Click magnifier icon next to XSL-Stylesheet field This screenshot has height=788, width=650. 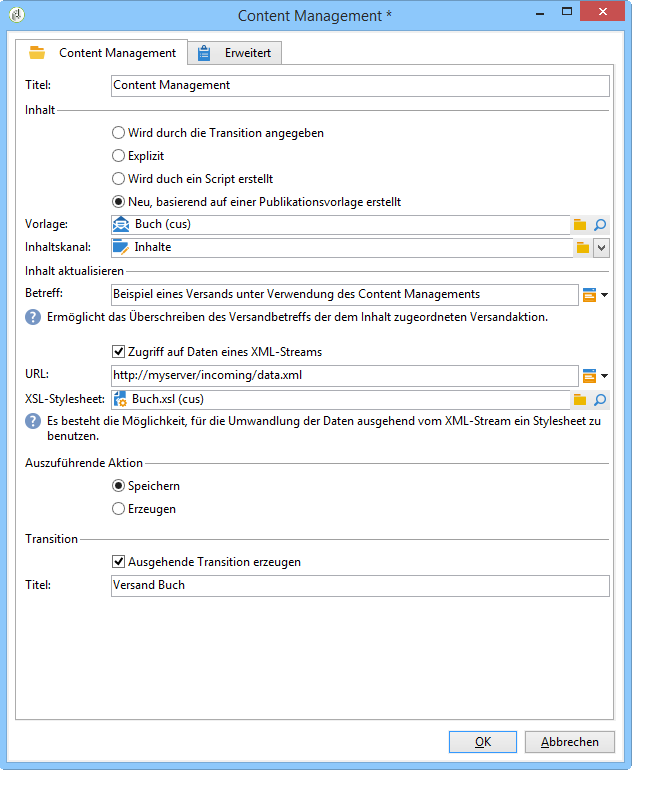coord(600,400)
